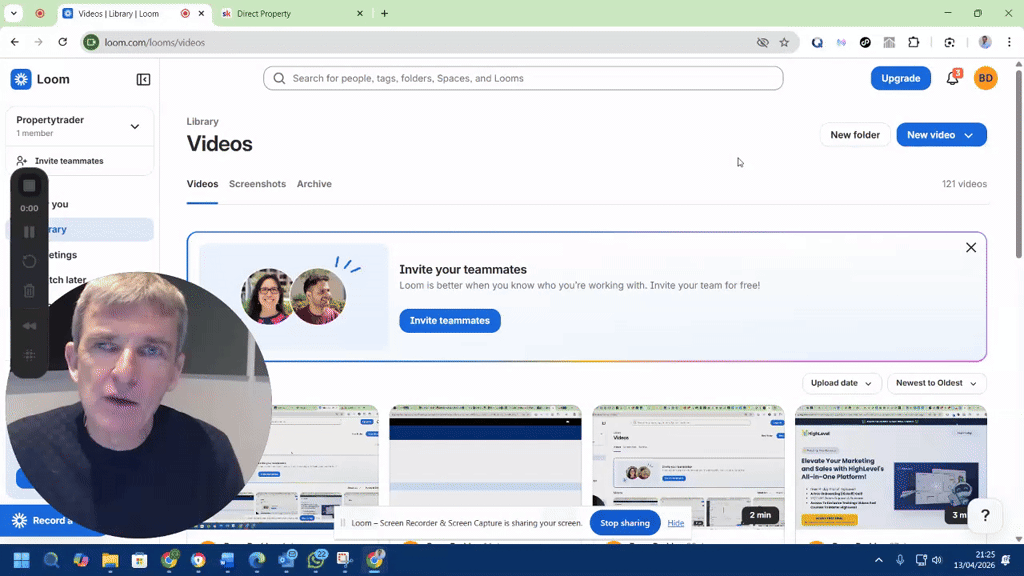Select the Videos tab
The height and width of the screenshot is (576, 1024).
(x=202, y=184)
